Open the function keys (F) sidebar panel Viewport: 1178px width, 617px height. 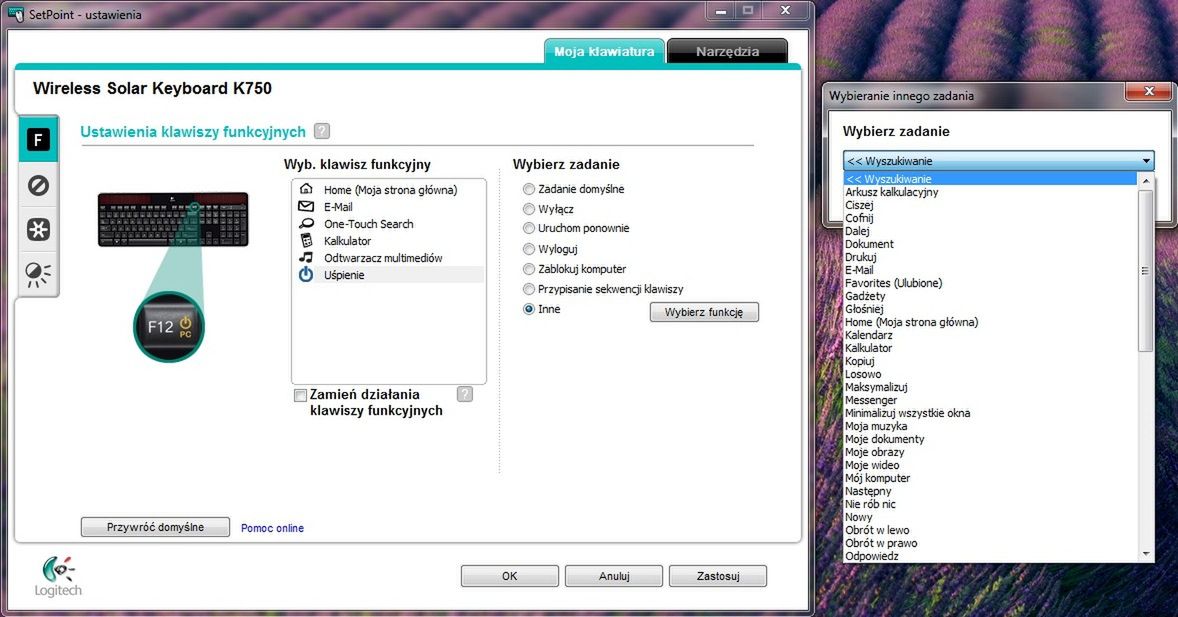tap(38, 139)
